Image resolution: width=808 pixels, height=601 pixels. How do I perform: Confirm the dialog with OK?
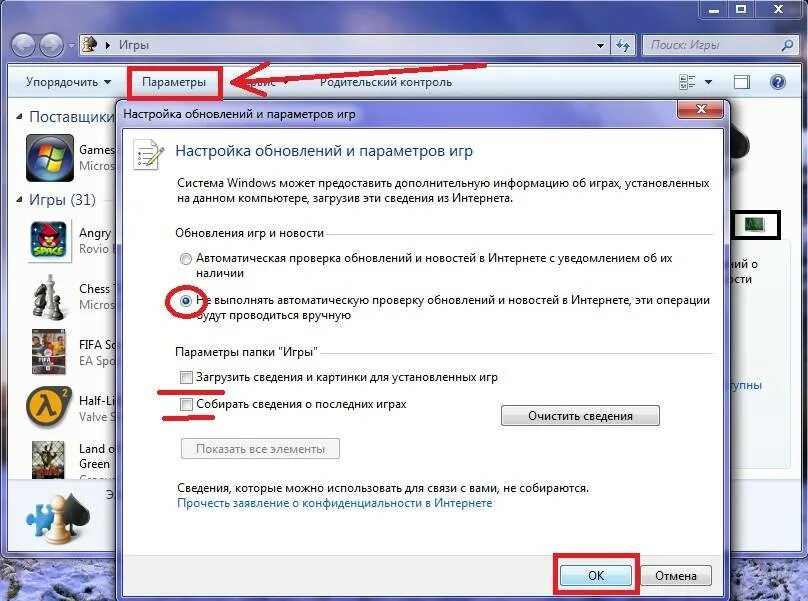click(596, 576)
